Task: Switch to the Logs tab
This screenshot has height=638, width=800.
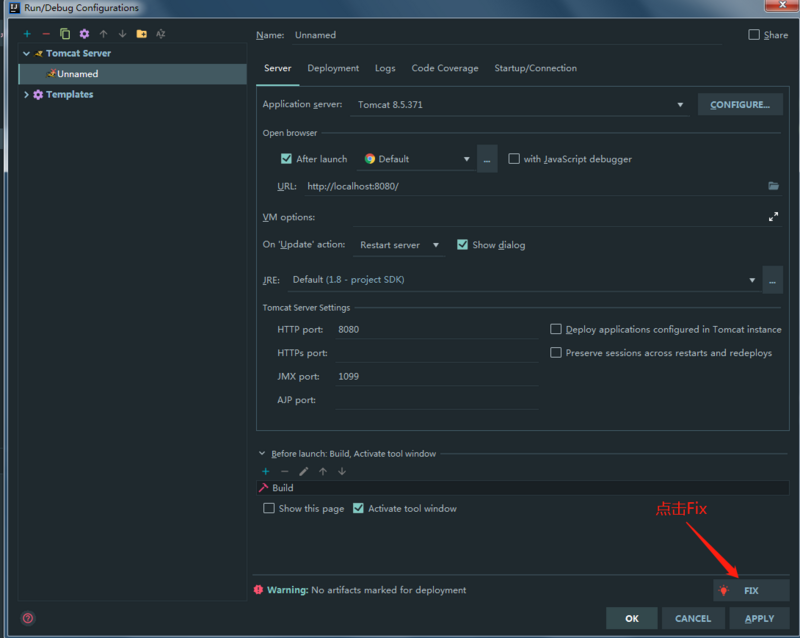Action: point(385,68)
